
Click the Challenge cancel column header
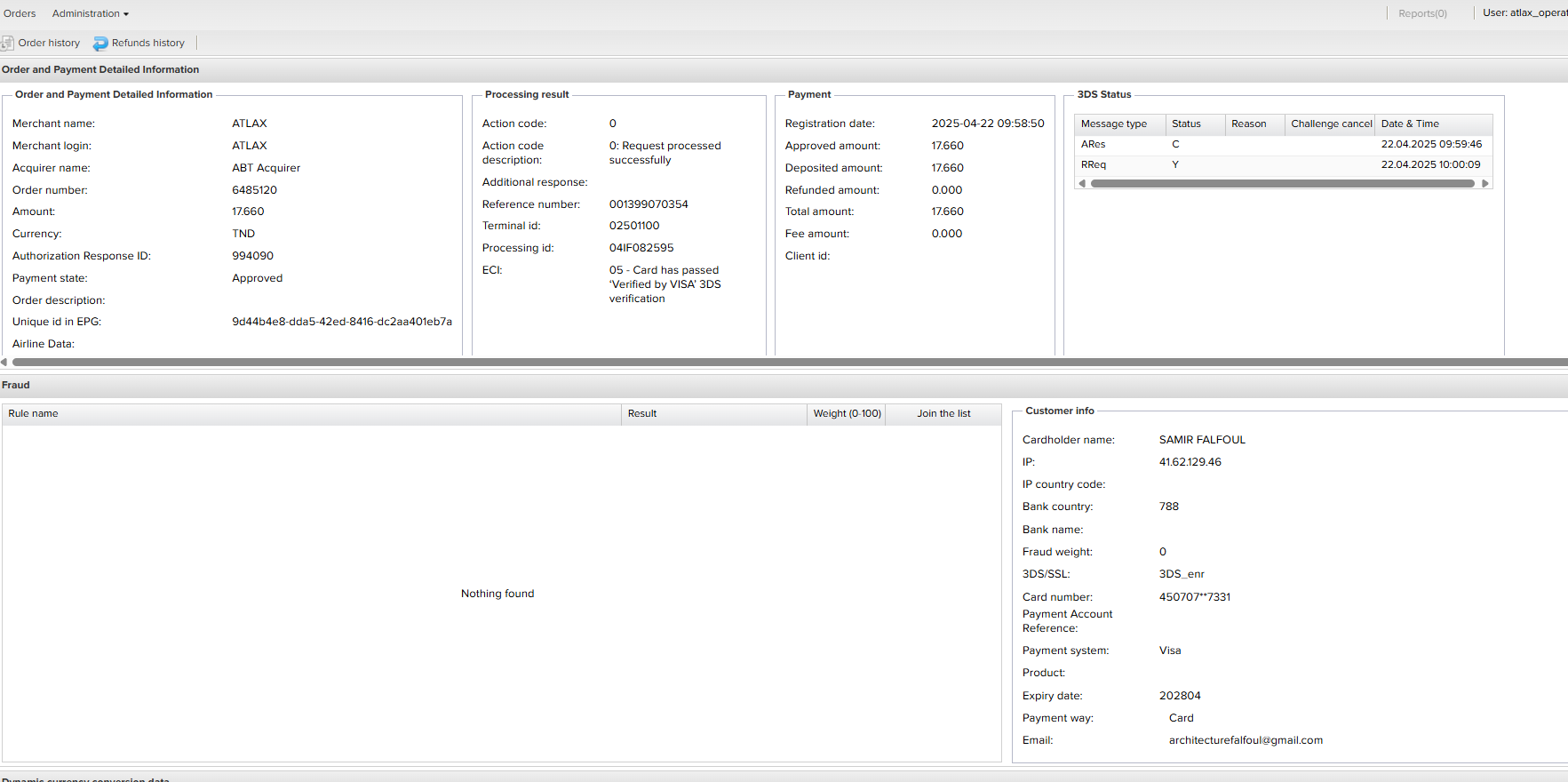coord(1331,124)
